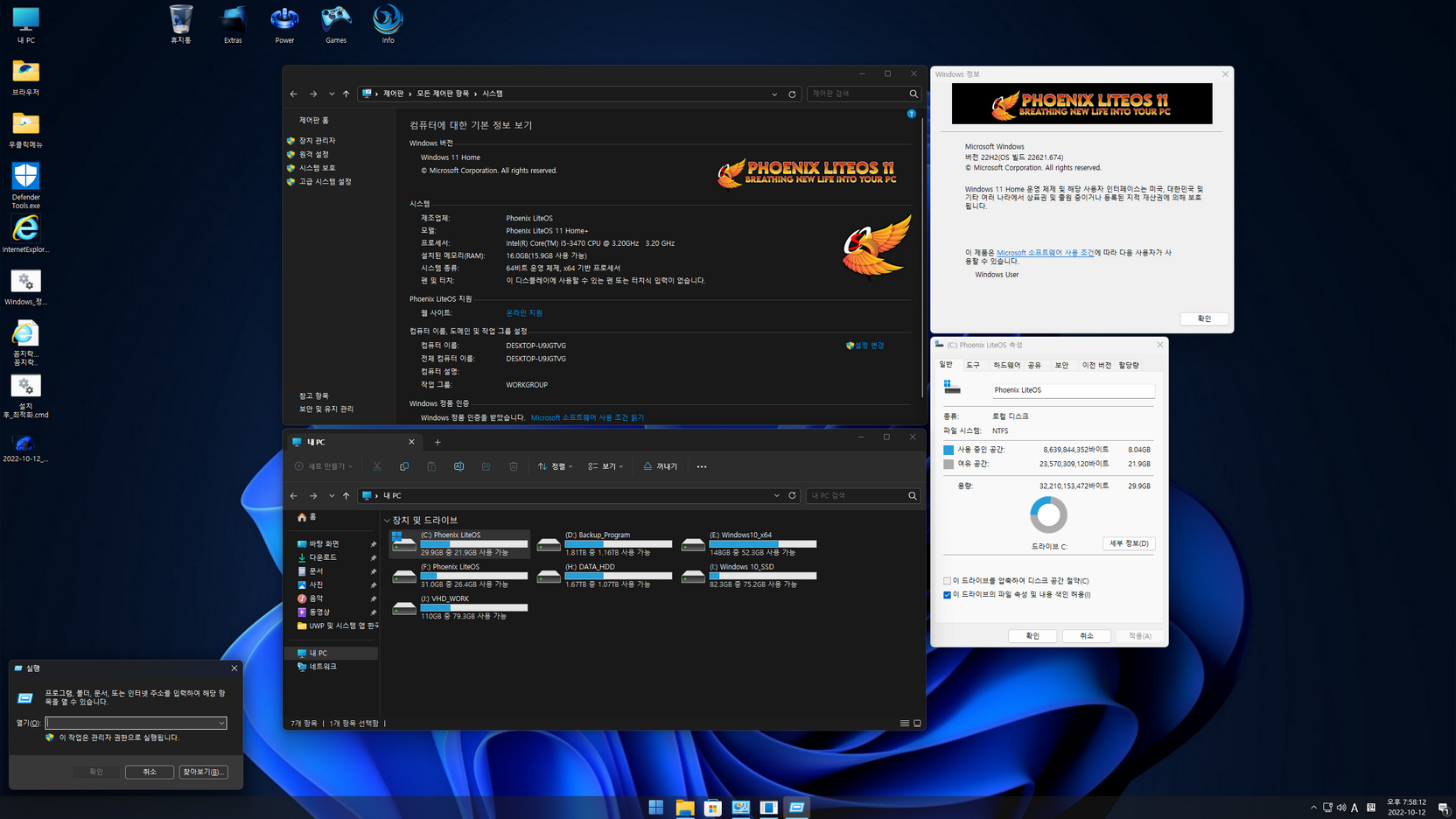Click the Paste icon in 내 PC toolbar
The image size is (1456, 819).
431,466
